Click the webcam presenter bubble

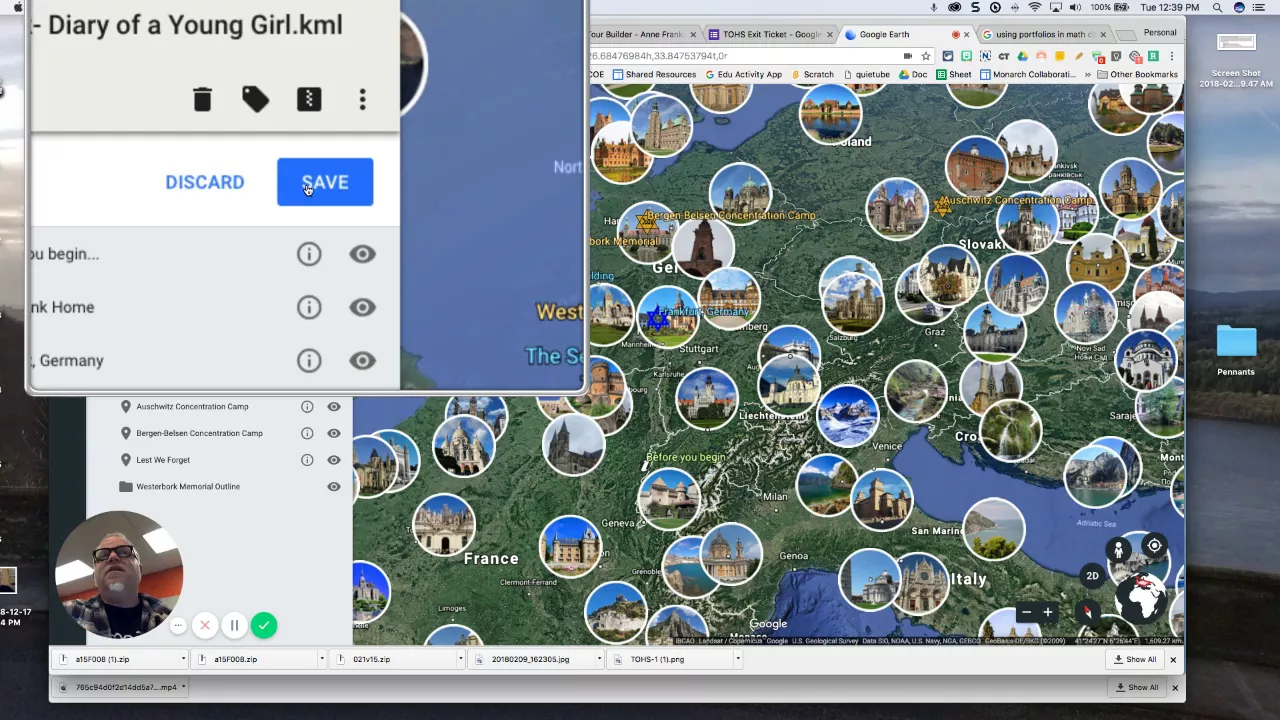(118, 575)
